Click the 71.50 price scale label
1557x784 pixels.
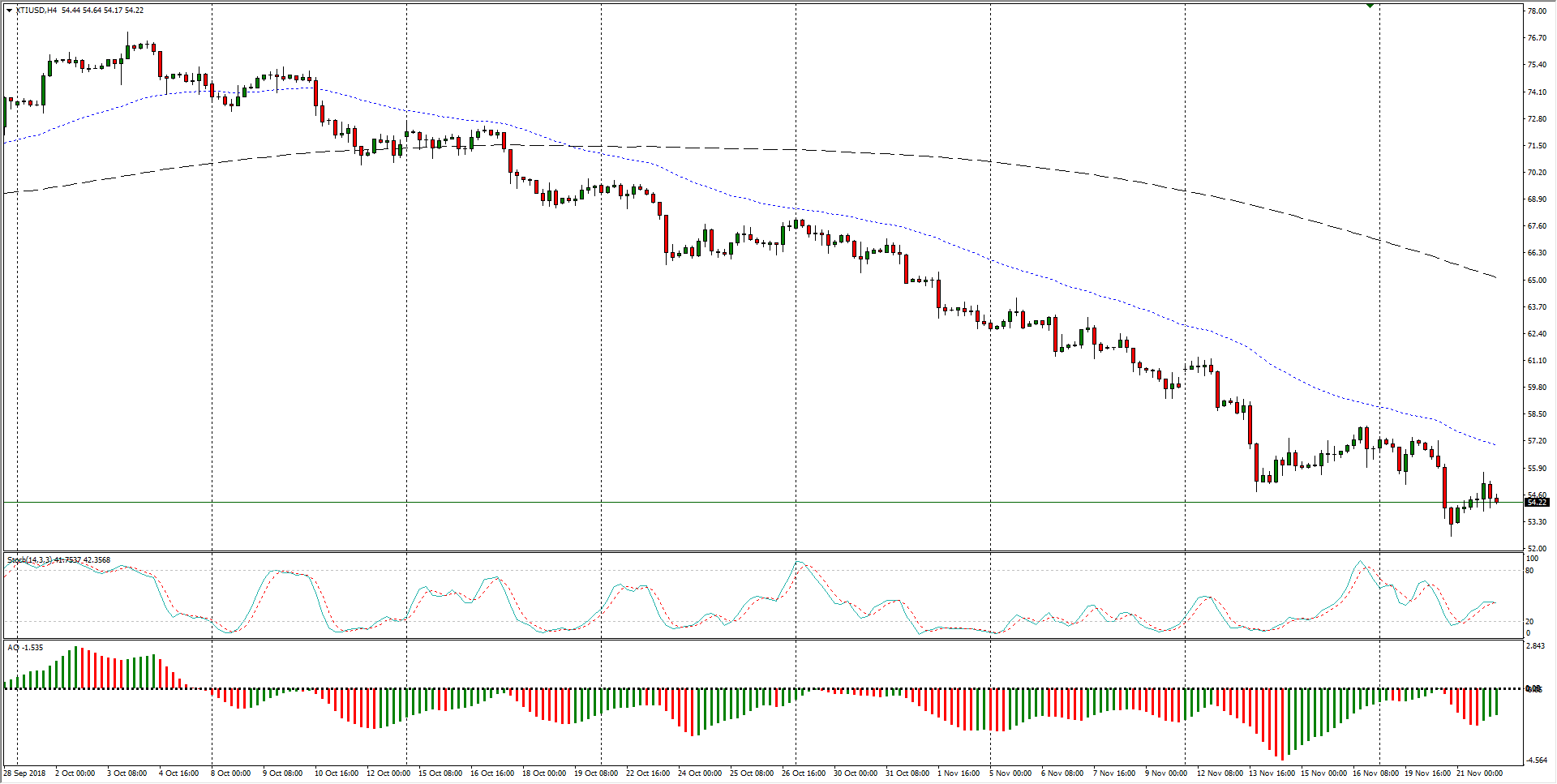[x=1536, y=146]
